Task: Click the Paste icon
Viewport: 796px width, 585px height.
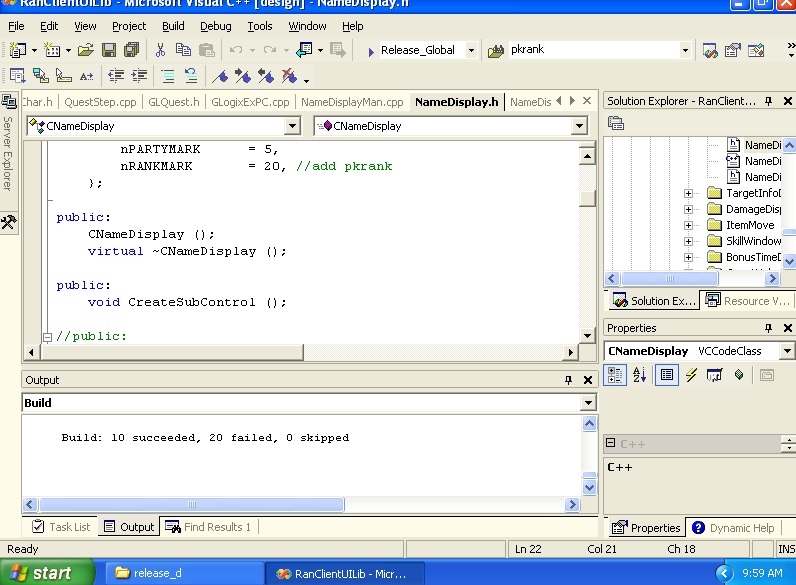Action: click(x=207, y=50)
